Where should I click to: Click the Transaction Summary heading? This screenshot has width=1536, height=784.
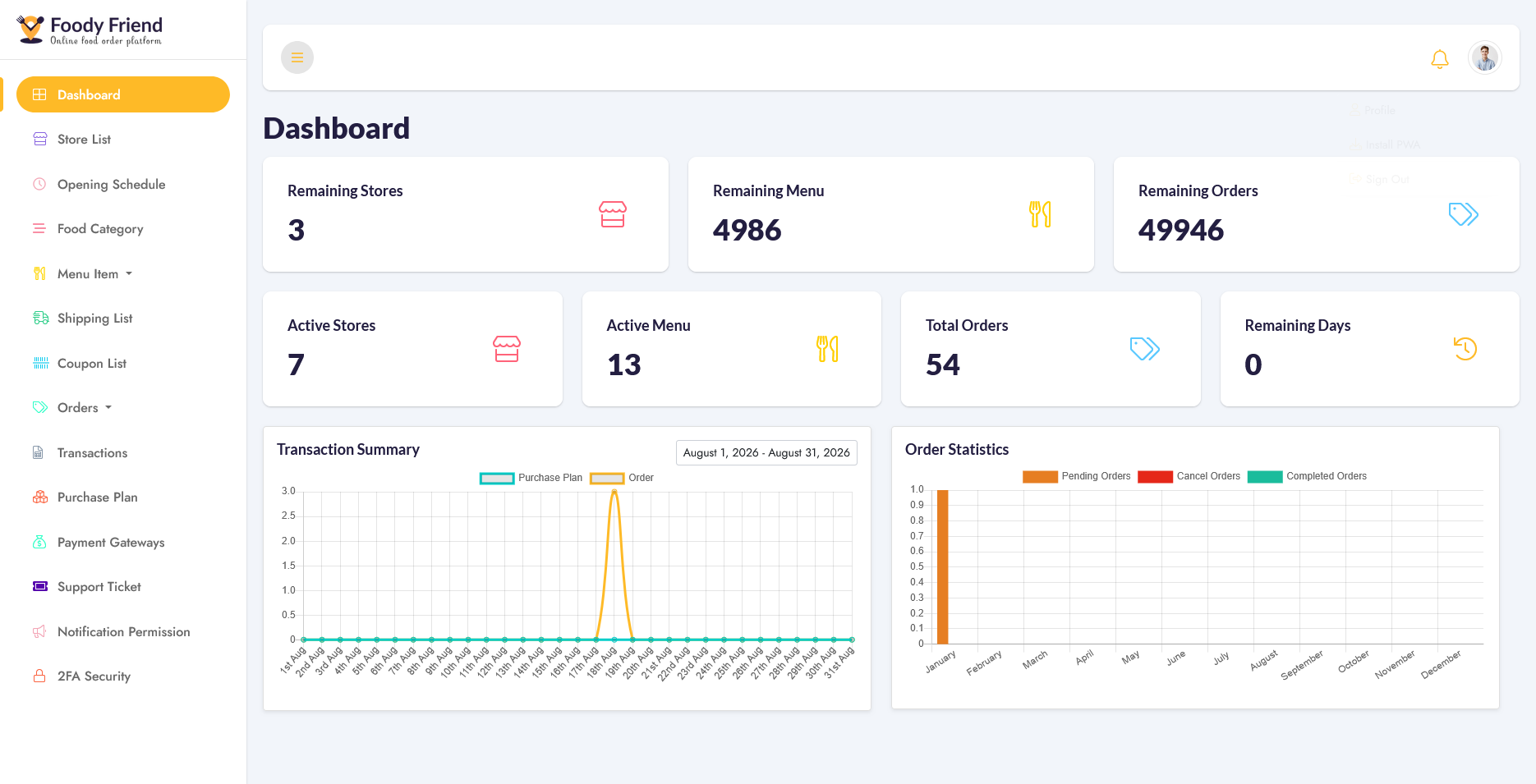point(348,449)
